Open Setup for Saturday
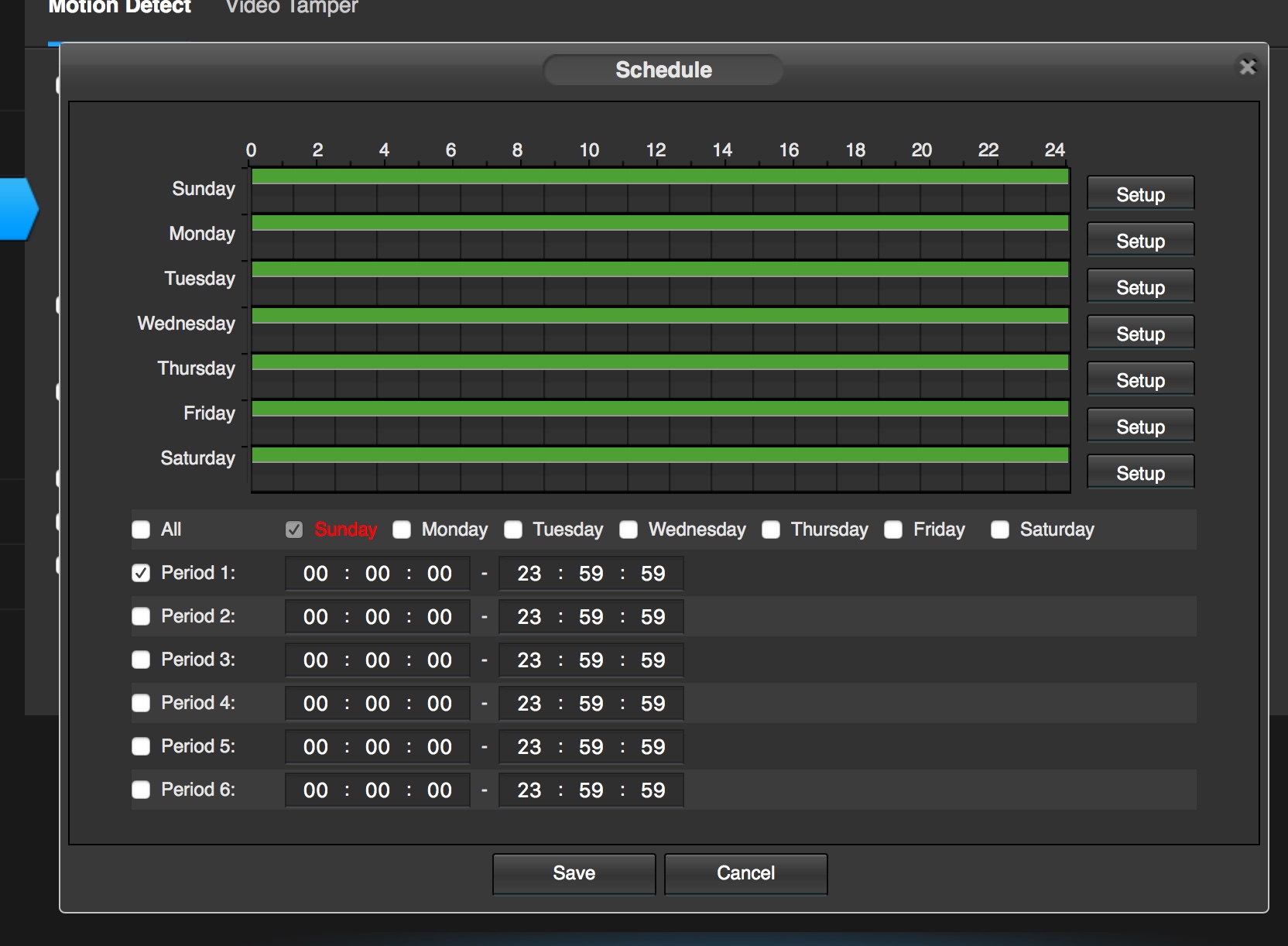1288x946 pixels. click(1140, 472)
